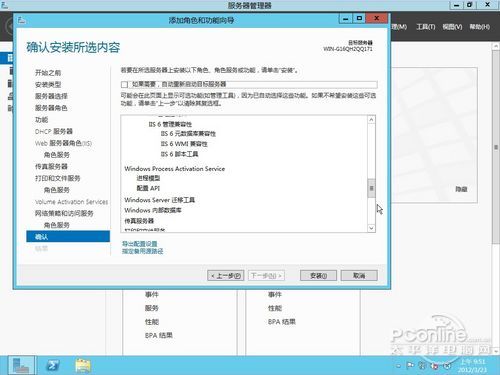This screenshot has height=375, width=500.
Task: Minimize the 服务器管理器 main window
Action: point(456,5)
